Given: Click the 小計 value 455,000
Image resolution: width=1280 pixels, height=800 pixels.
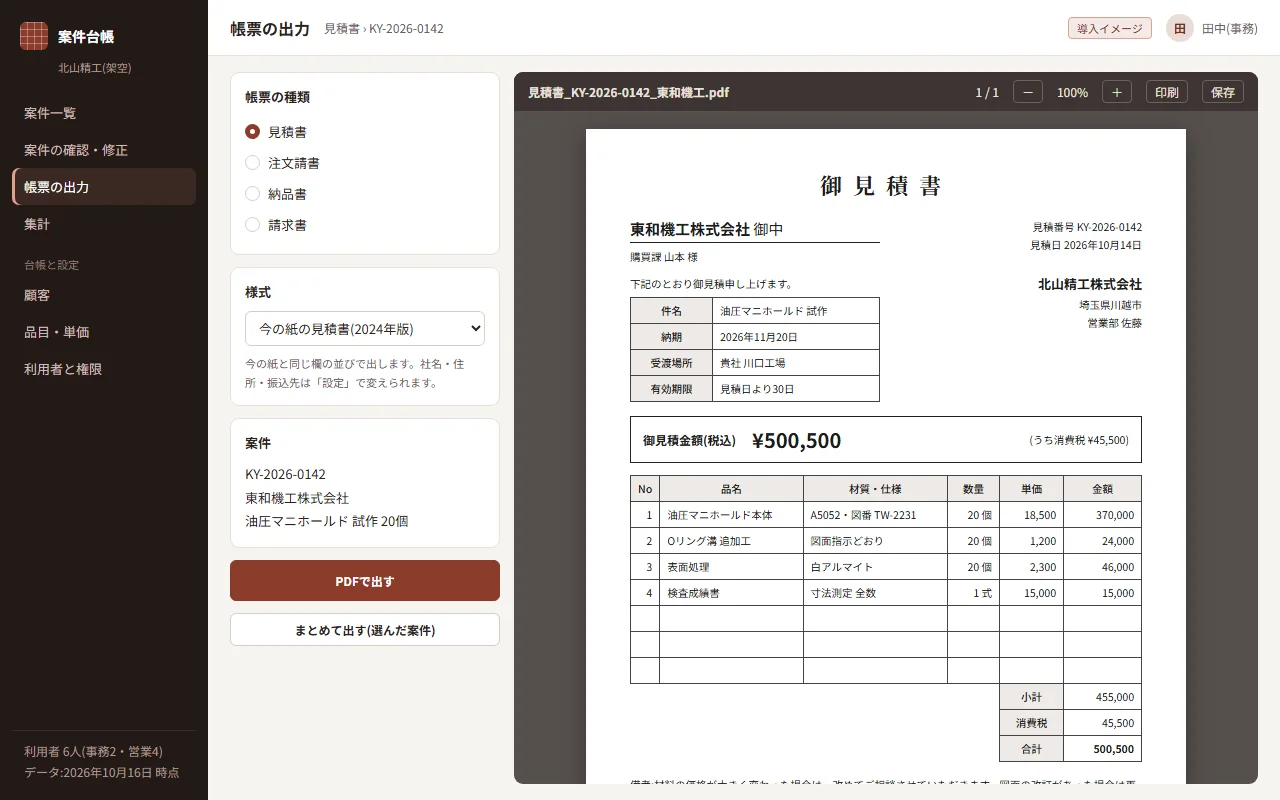Looking at the screenshot, I should (1102, 697).
